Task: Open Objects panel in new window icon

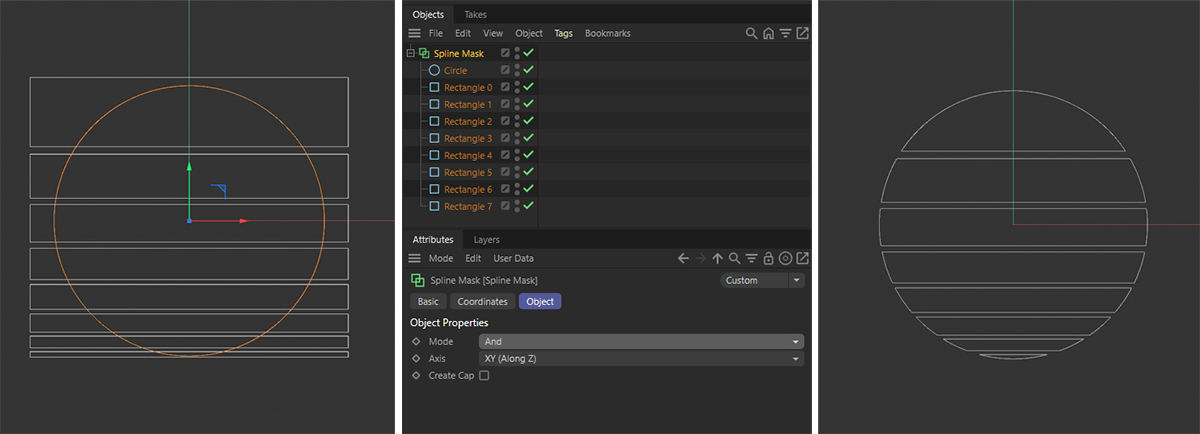Action: [x=802, y=33]
